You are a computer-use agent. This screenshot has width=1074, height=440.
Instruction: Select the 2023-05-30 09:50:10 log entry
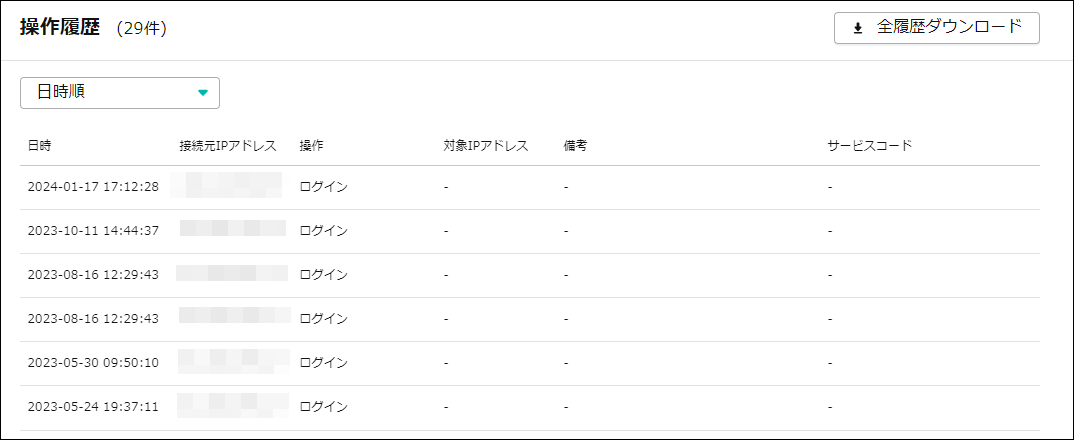click(x=93, y=362)
